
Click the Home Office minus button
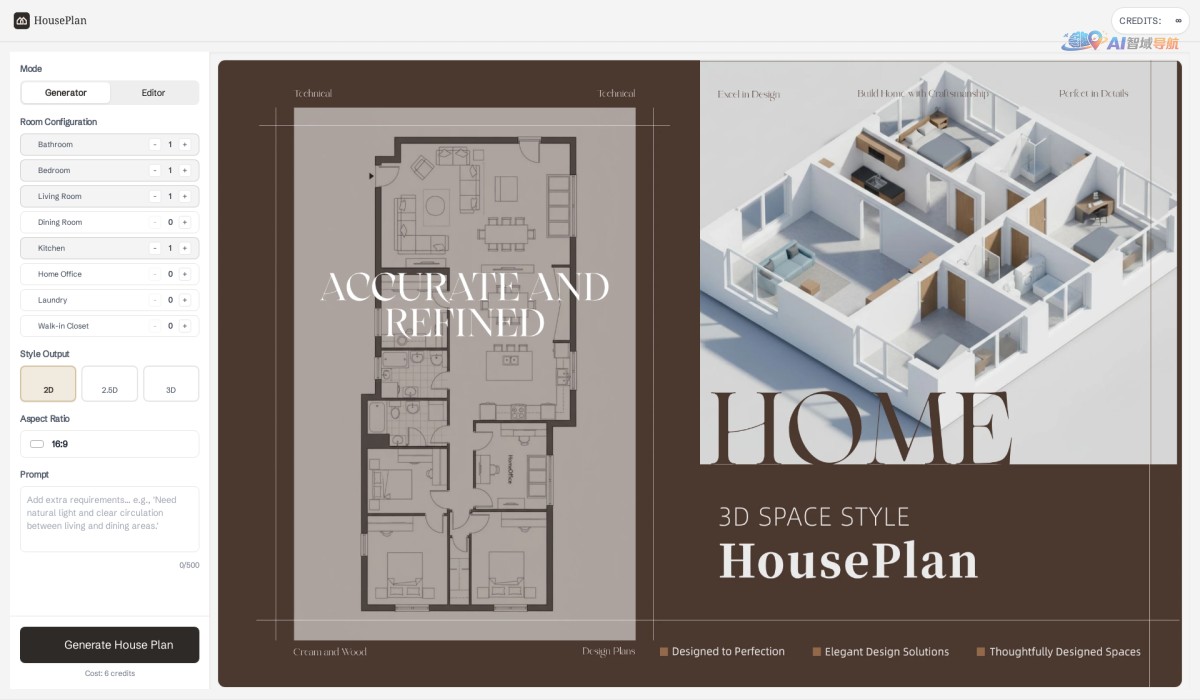155,274
